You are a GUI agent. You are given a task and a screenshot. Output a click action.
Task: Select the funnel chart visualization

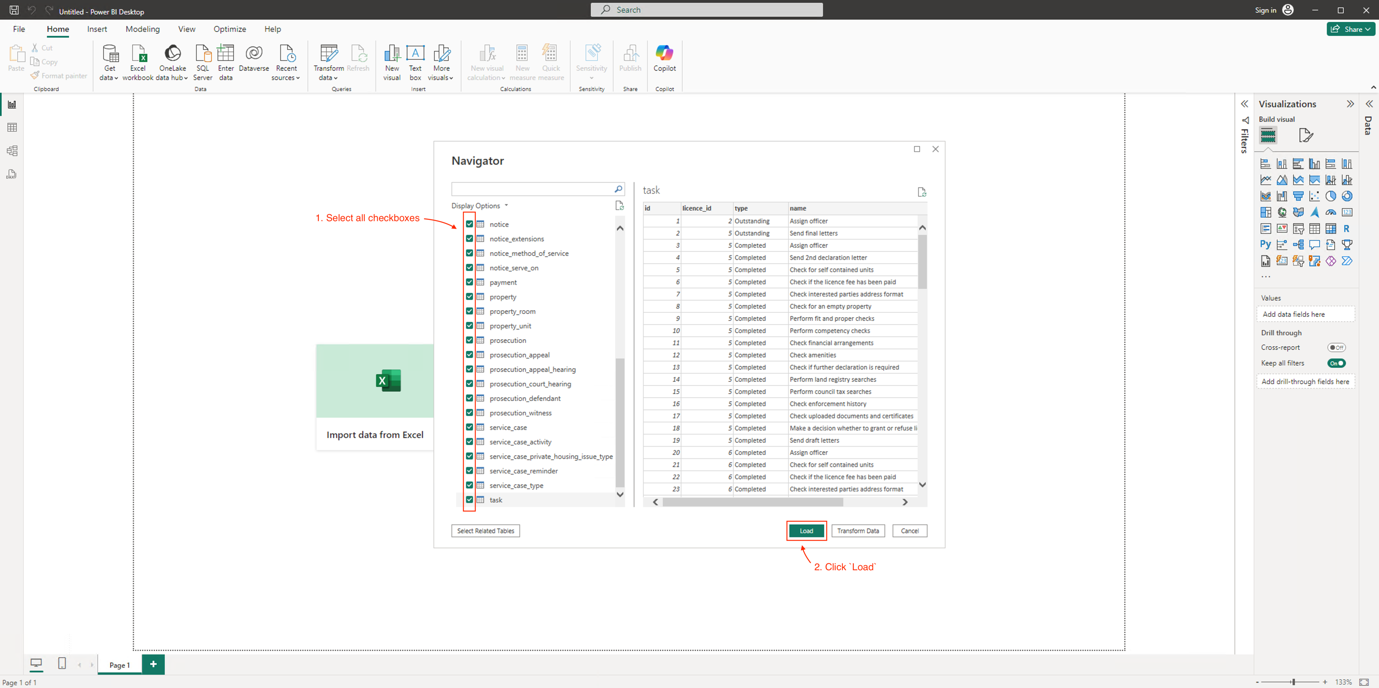[x=1298, y=195]
